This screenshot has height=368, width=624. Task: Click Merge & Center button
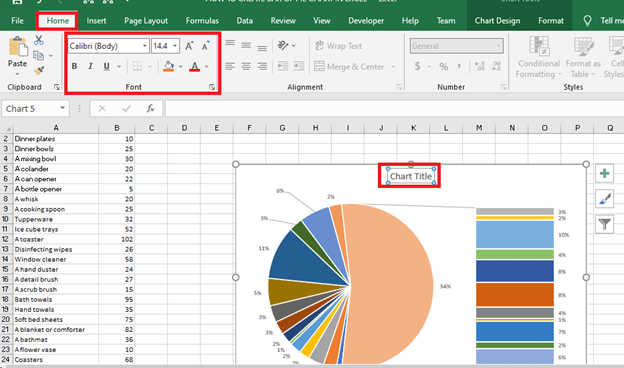point(349,66)
